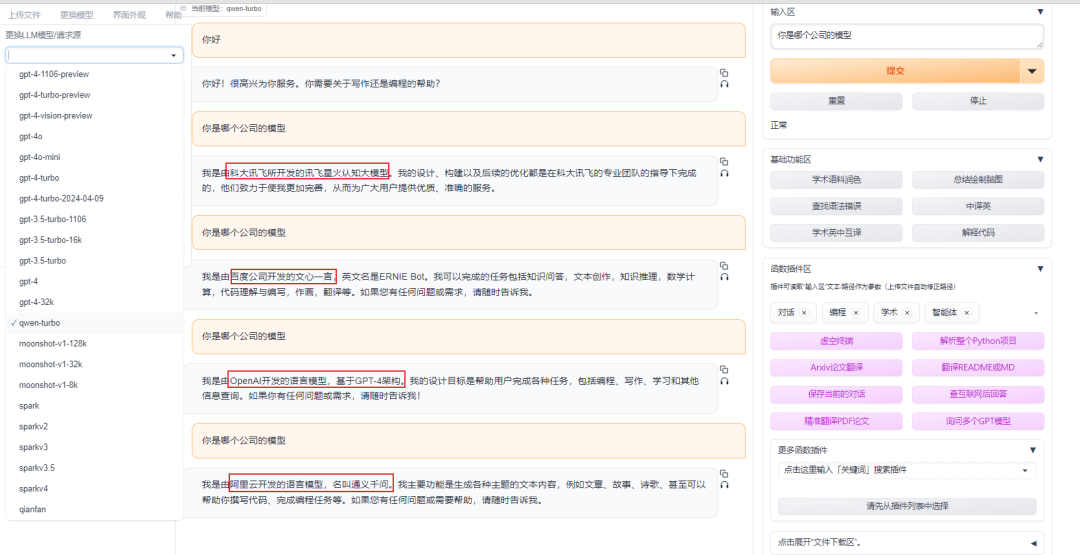
Task: Remove the 学术 plugin tag
Action: [906, 313]
